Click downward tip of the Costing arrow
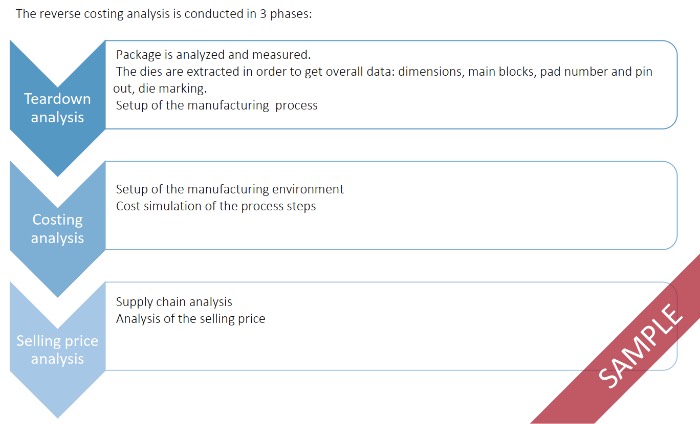Viewport: 700px width, 424px height. tap(57, 290)
